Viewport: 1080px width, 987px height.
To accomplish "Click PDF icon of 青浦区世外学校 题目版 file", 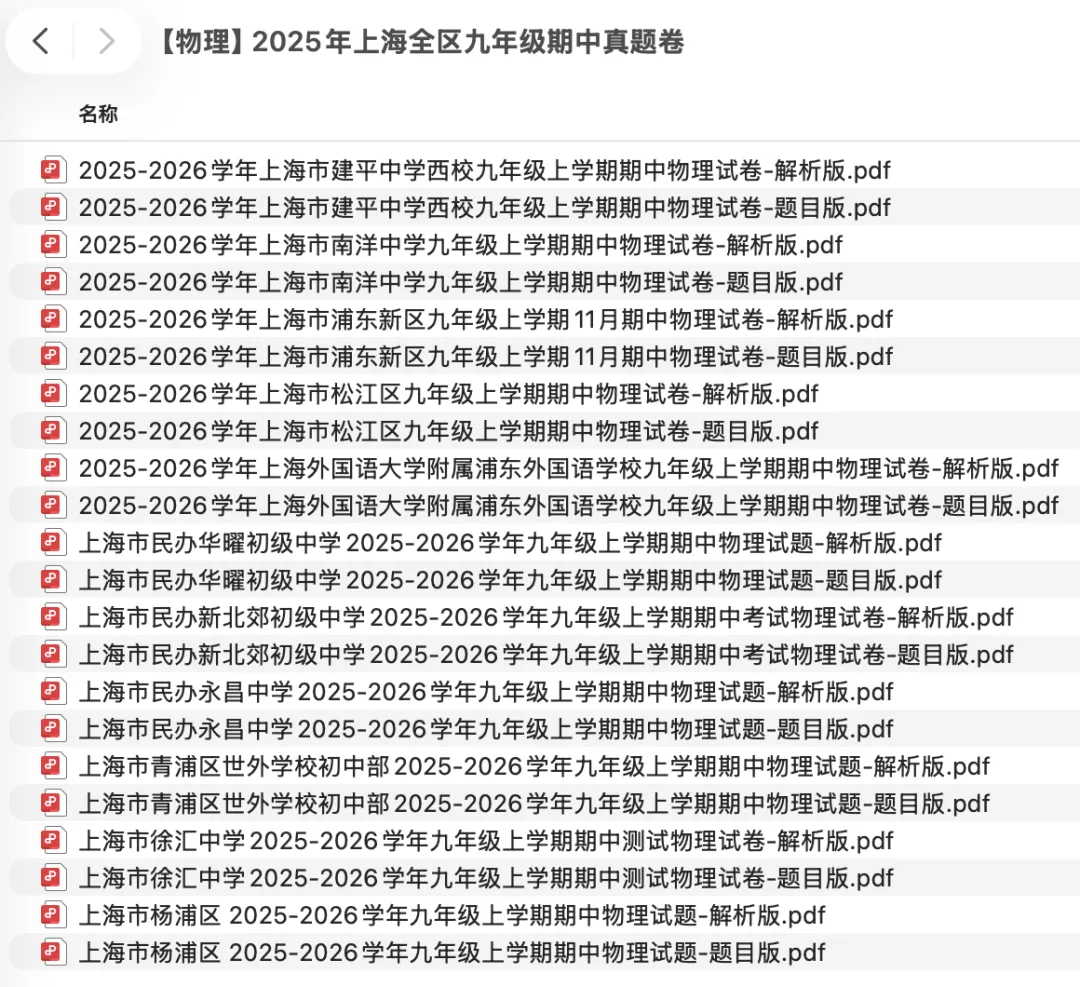I will click(53, 803).
